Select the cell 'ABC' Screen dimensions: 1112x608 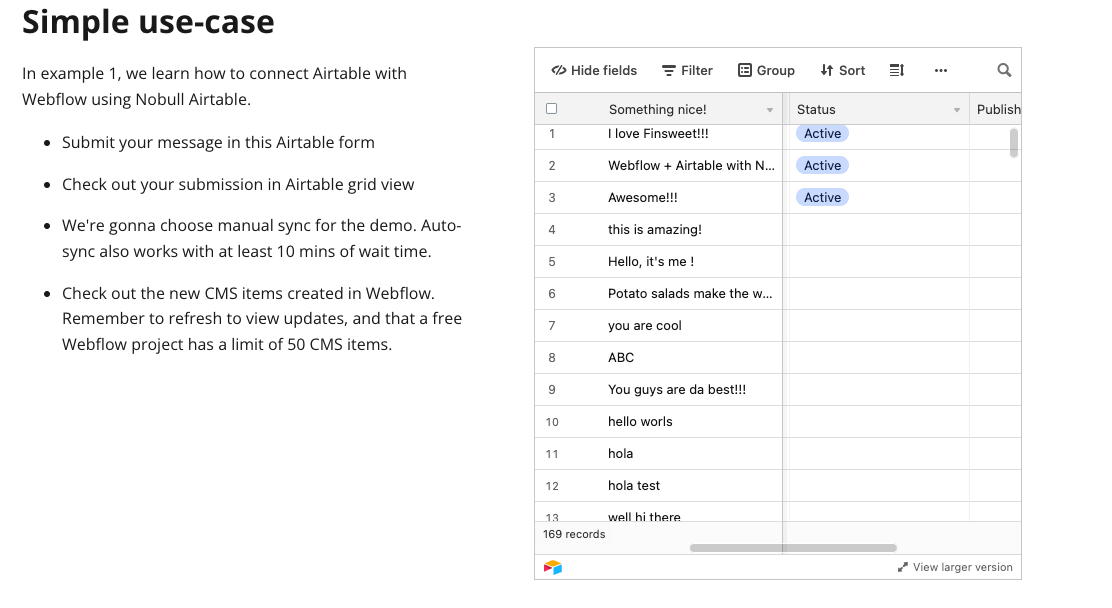tap(690, 357)
